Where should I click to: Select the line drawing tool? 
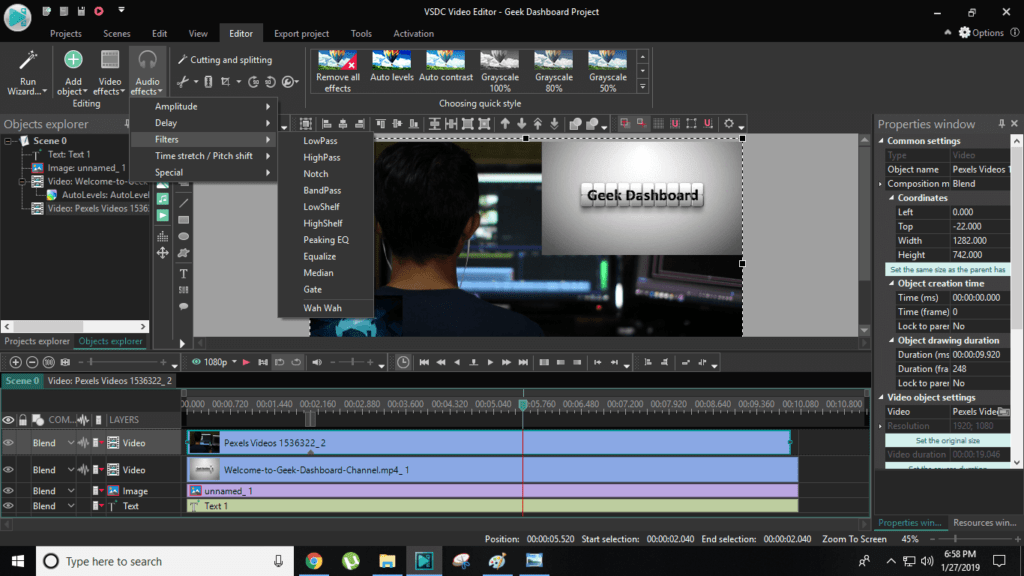click(184, 203)
